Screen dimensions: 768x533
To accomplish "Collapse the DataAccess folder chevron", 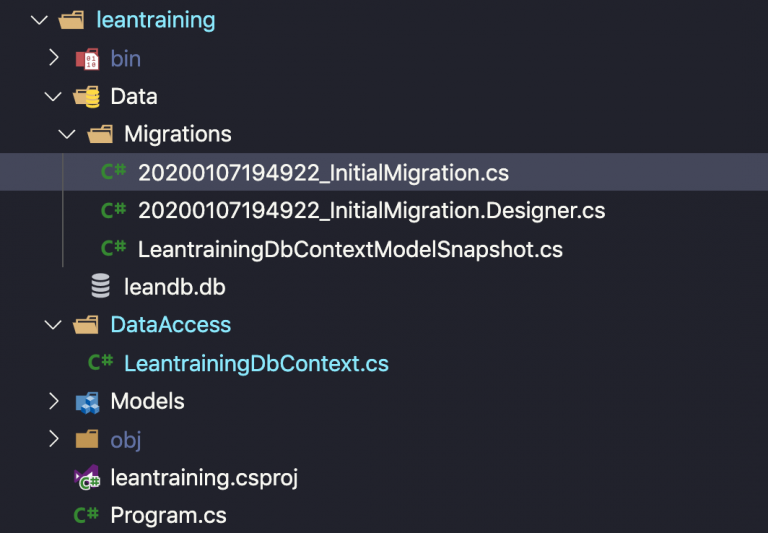I will point(54,325).
